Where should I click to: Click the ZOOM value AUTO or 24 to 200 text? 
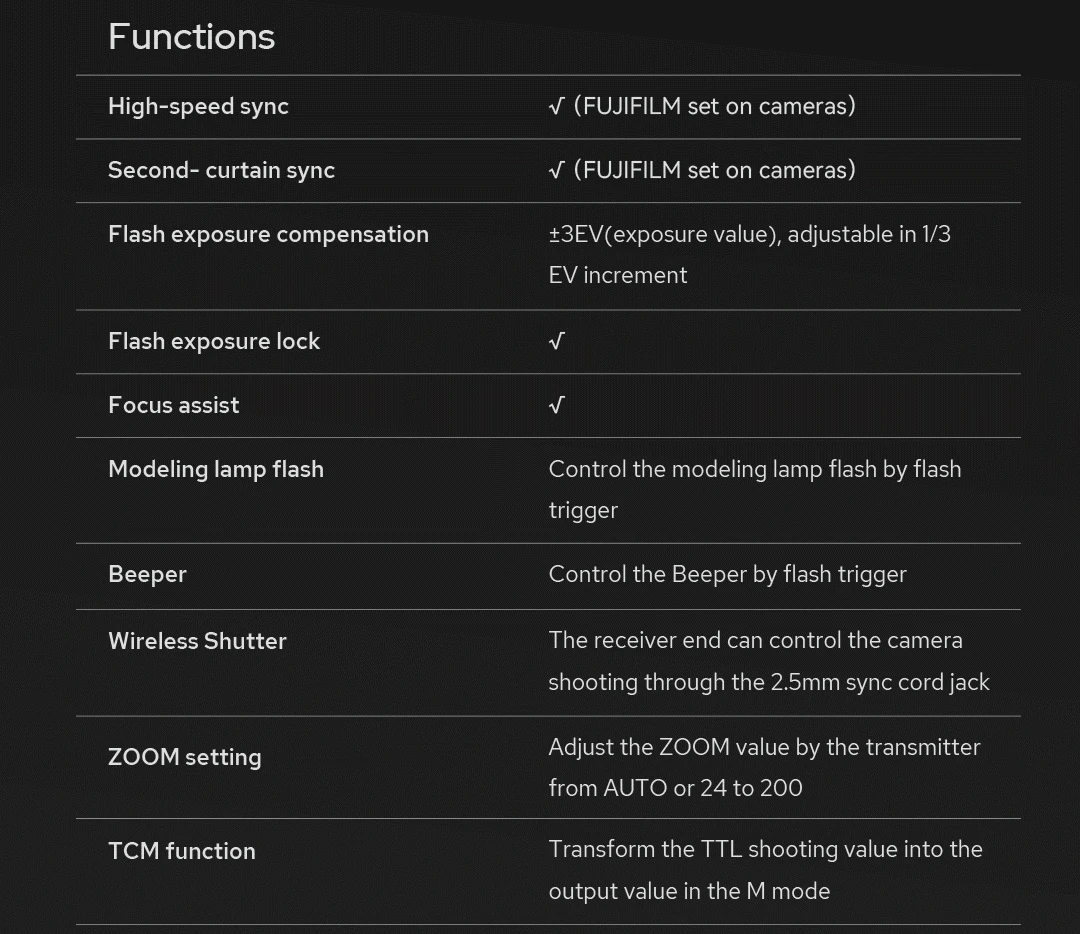pyautogui.click(x=764, y=767)
